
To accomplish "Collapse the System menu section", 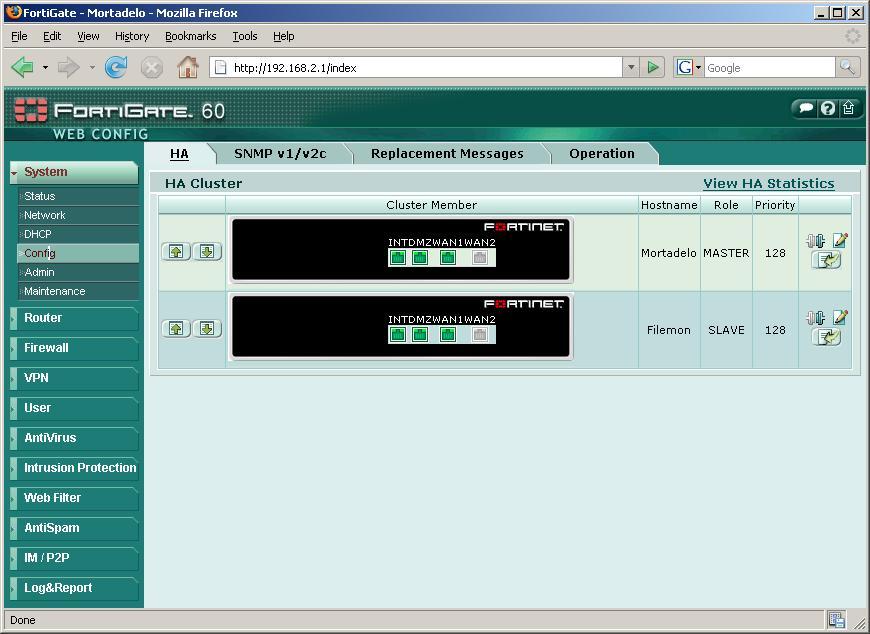I will [74, 172].
